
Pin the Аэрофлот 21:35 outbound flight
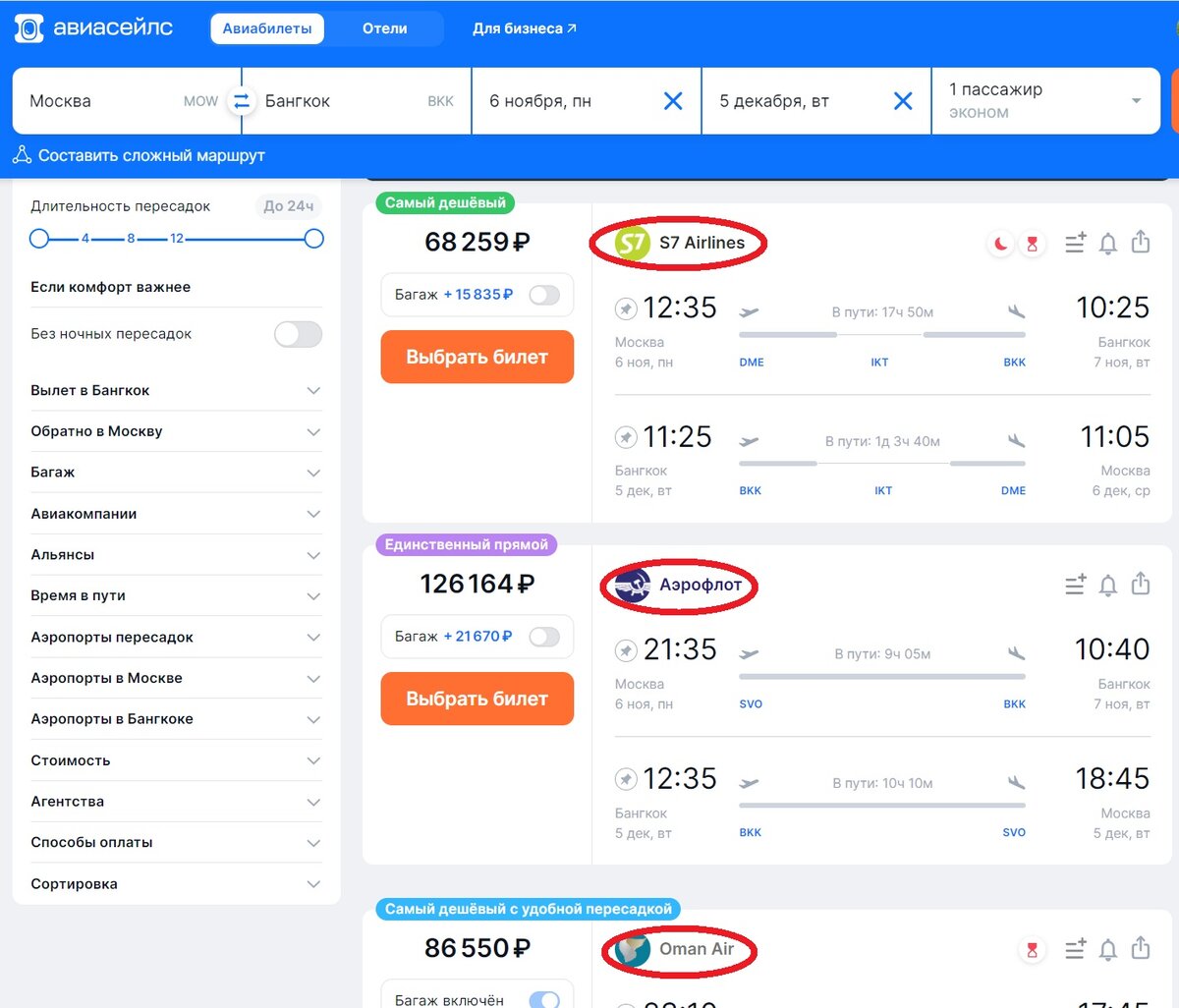coord(626,650)
